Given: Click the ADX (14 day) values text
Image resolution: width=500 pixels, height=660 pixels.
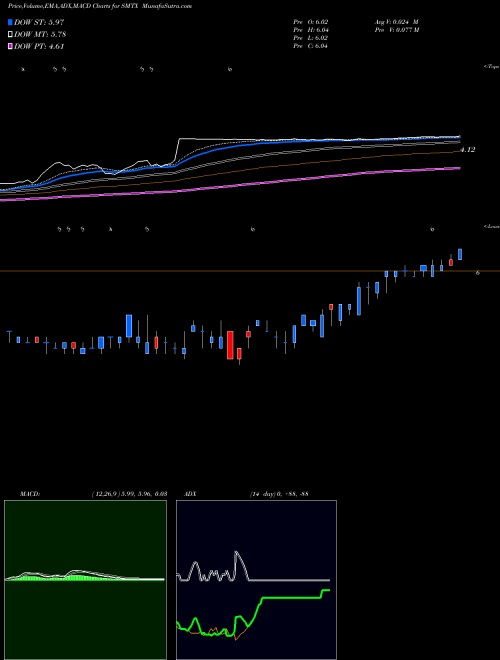Looking at the screenshot, I should point(279,494).
